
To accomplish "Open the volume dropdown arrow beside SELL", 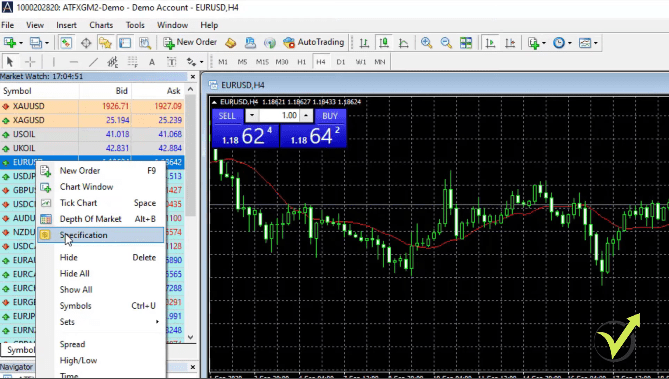I will (x=252, y=116).
